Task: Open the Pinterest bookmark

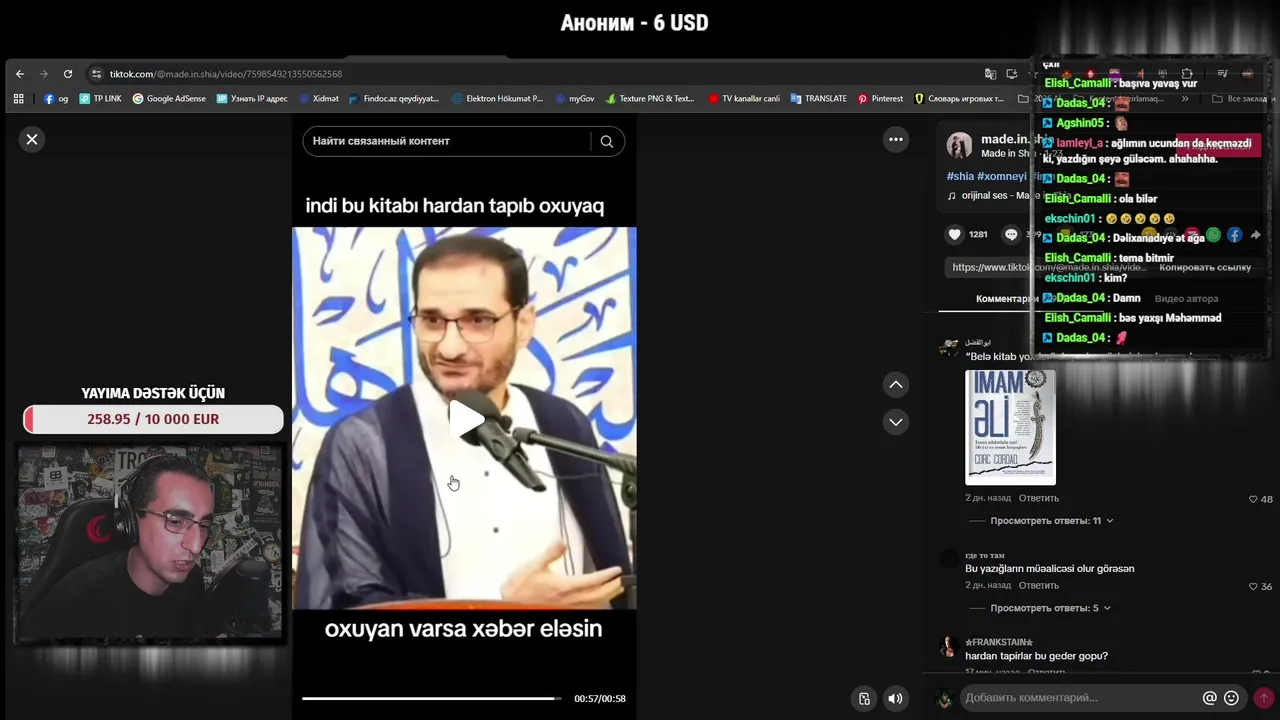Action: [x=880, y=99]
